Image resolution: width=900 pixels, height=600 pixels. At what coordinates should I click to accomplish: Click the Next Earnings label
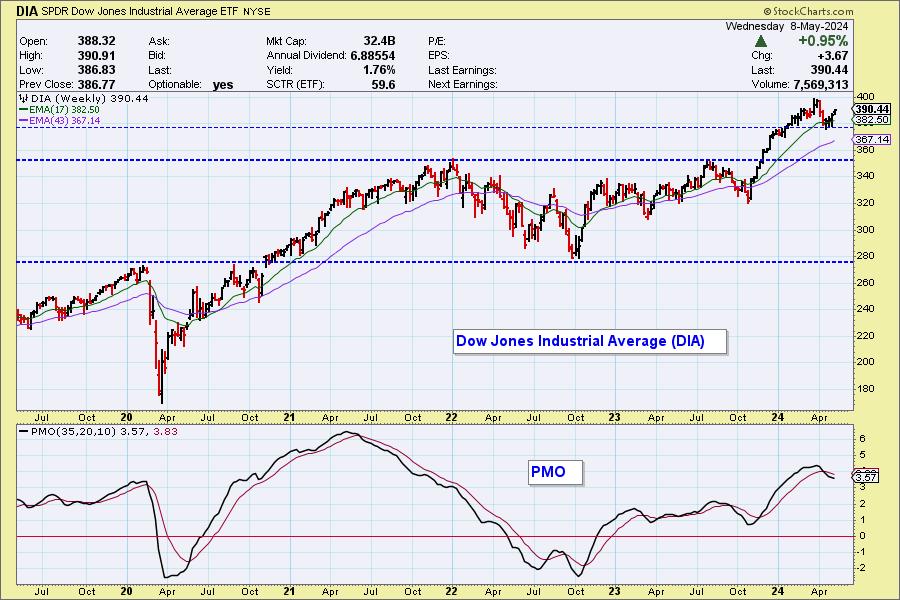(462, 84)
